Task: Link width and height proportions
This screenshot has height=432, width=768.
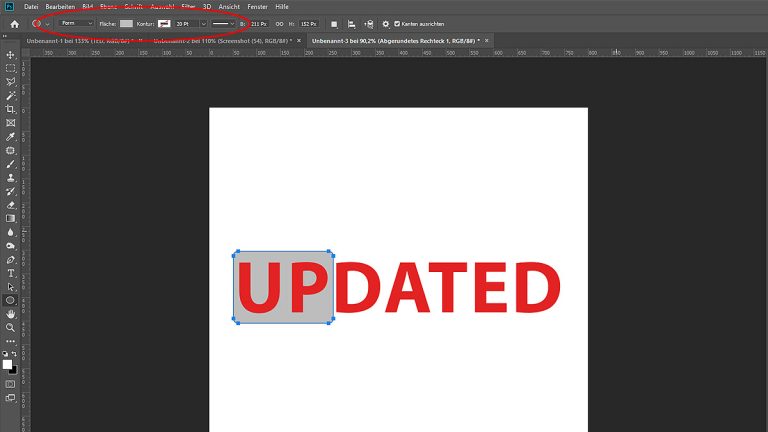Action: coord(279,24)
